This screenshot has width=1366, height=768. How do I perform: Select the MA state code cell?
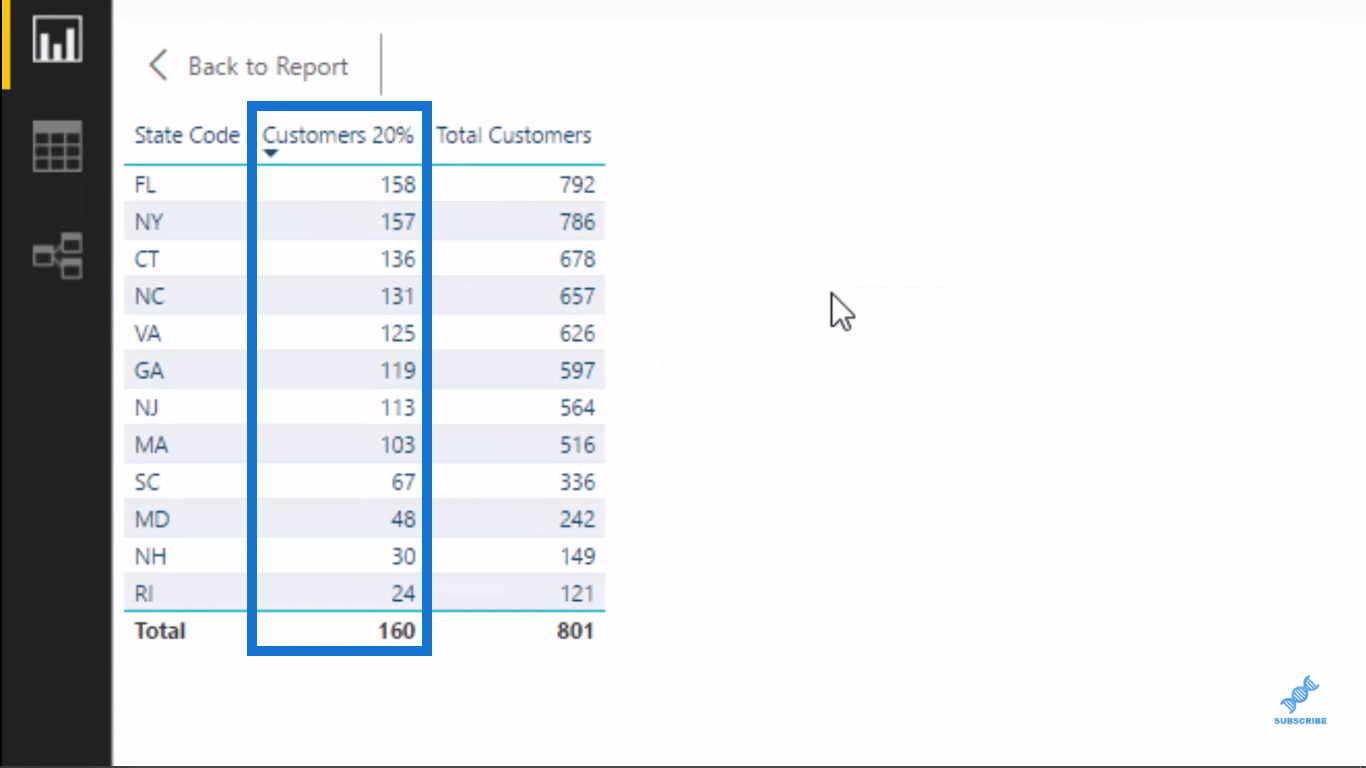[150, 445]
